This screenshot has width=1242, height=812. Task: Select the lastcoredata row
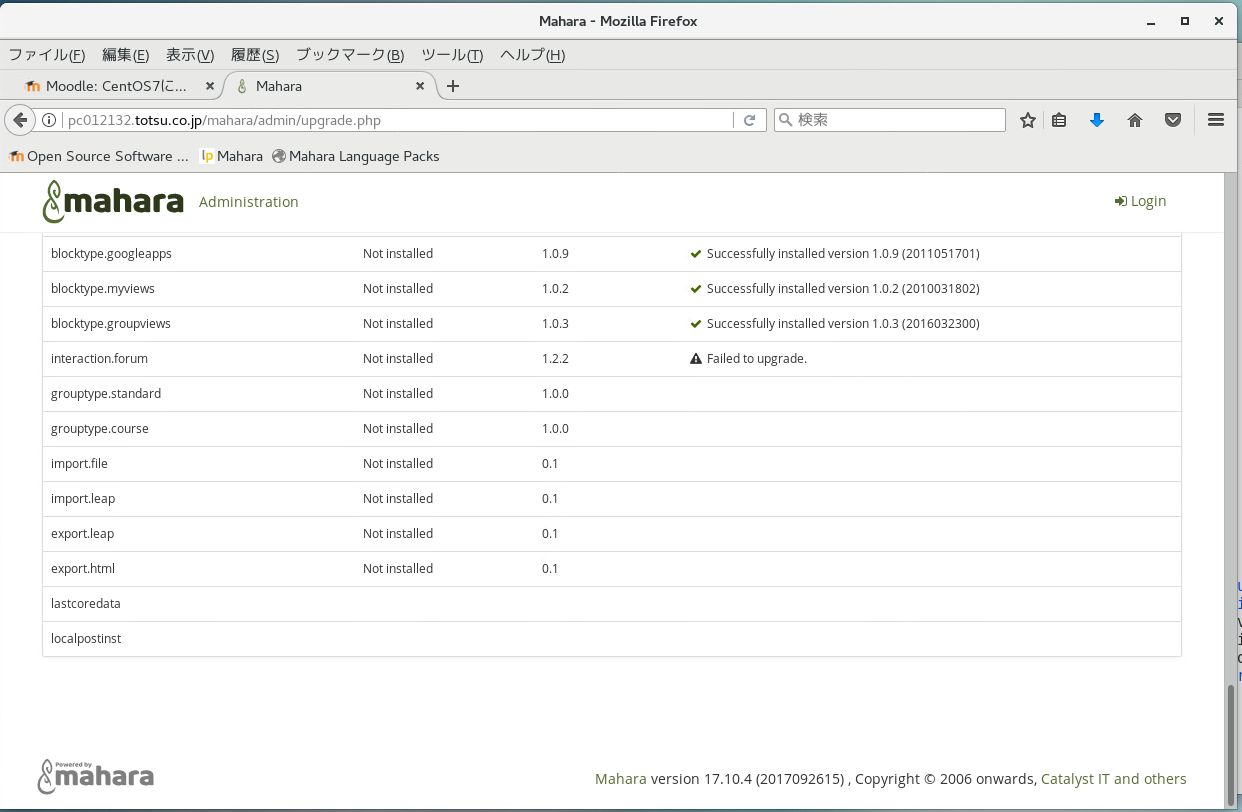pos(612,604)
